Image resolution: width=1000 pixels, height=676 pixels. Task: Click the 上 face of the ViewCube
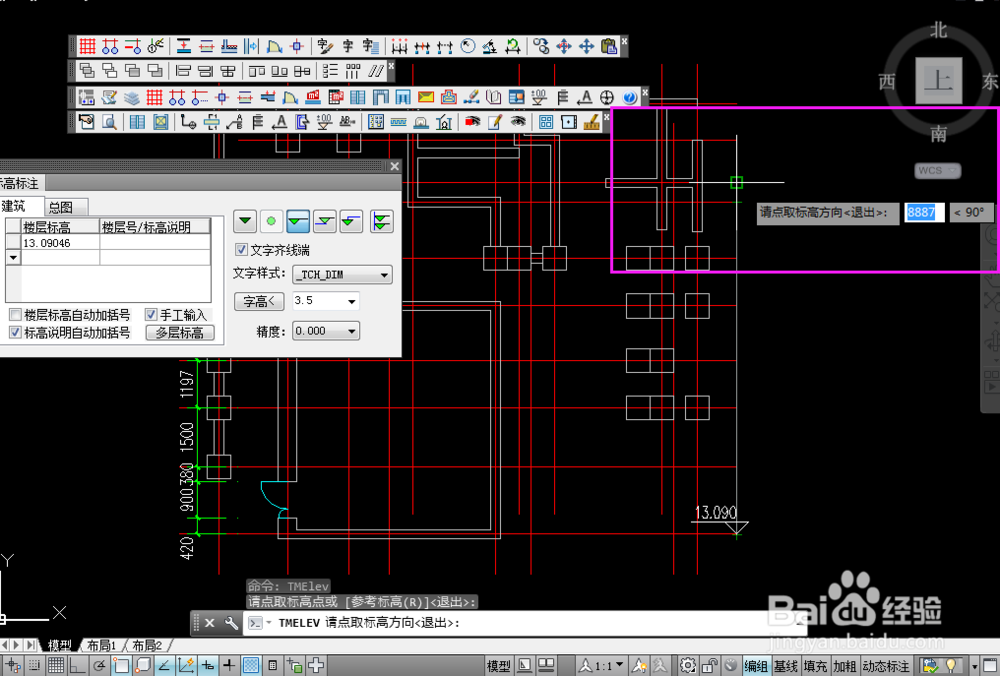tap(939, 81)
